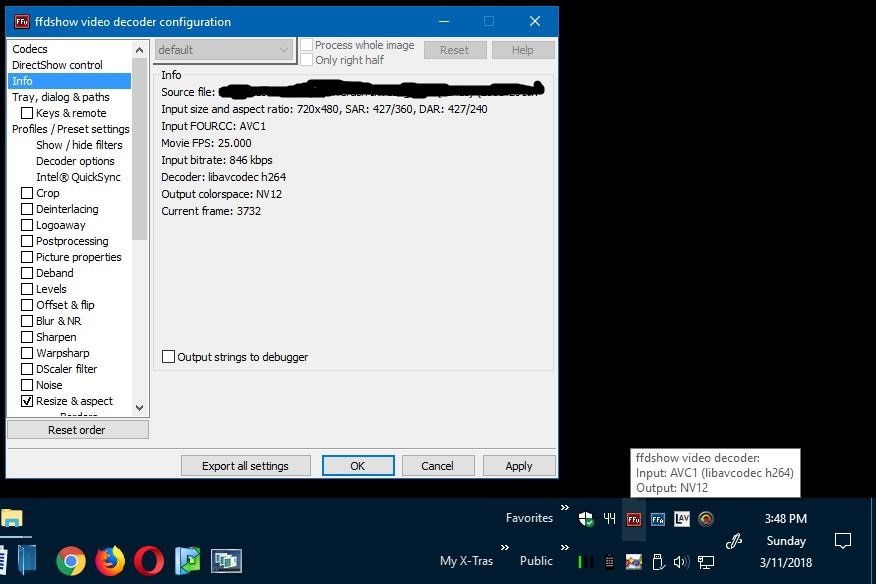Tick the Levels checkbox

coord(27,289)
